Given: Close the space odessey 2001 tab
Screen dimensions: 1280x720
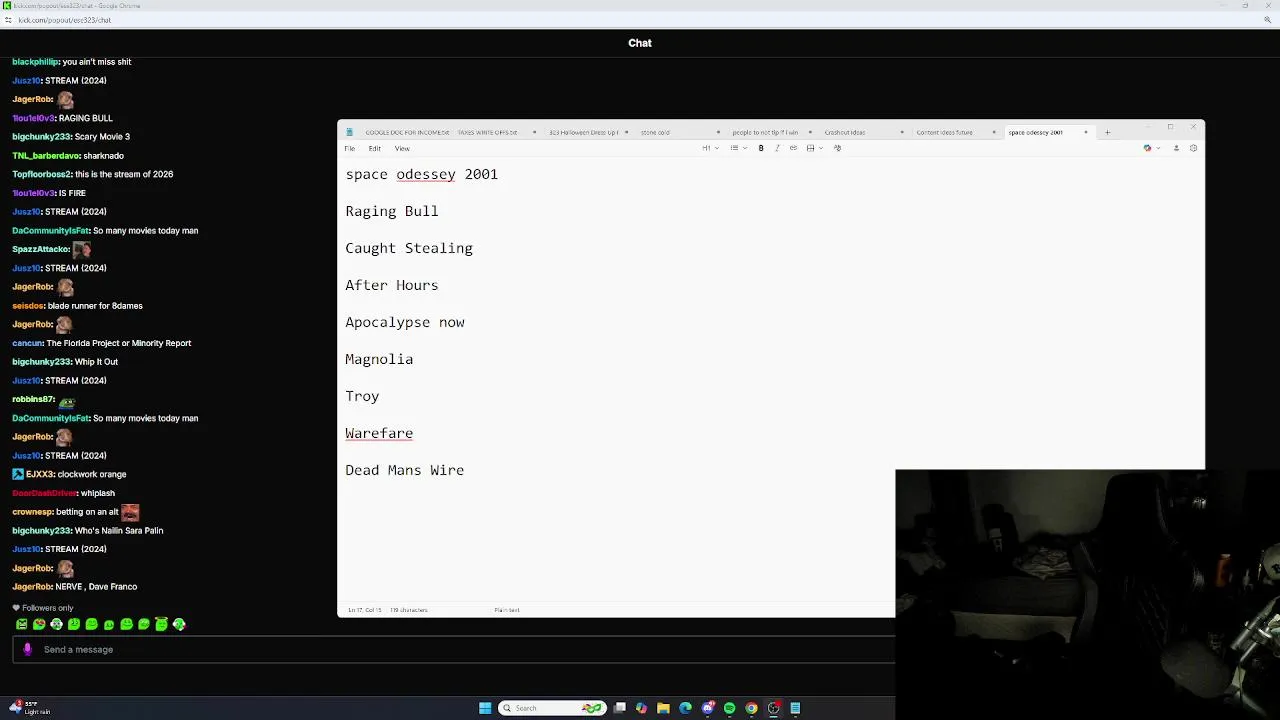Looking at the screenshot, I should pyautogui.click(x=1086, y=132).
